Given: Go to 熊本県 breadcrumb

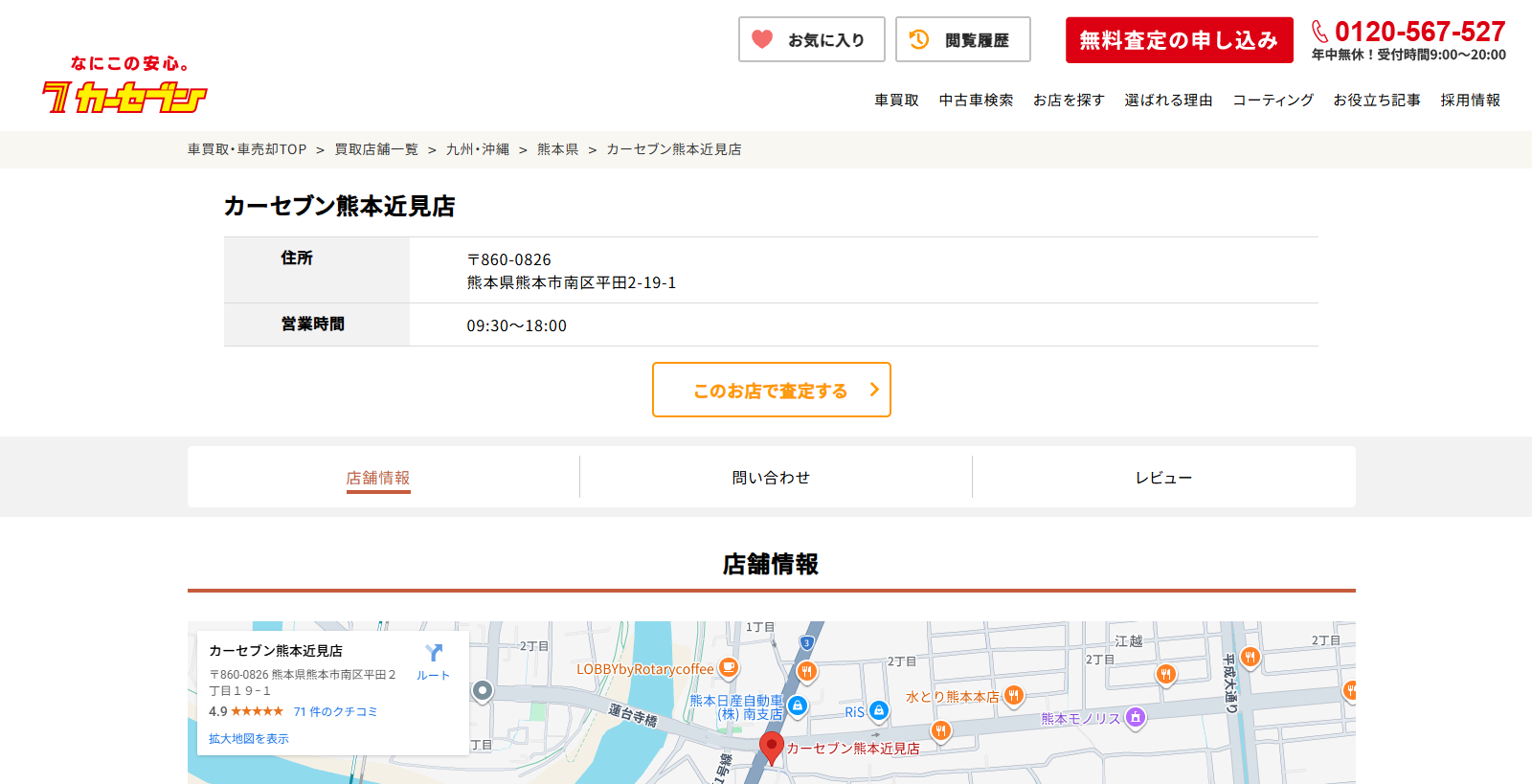Looking at the screenshot, I should click(558, 149).
